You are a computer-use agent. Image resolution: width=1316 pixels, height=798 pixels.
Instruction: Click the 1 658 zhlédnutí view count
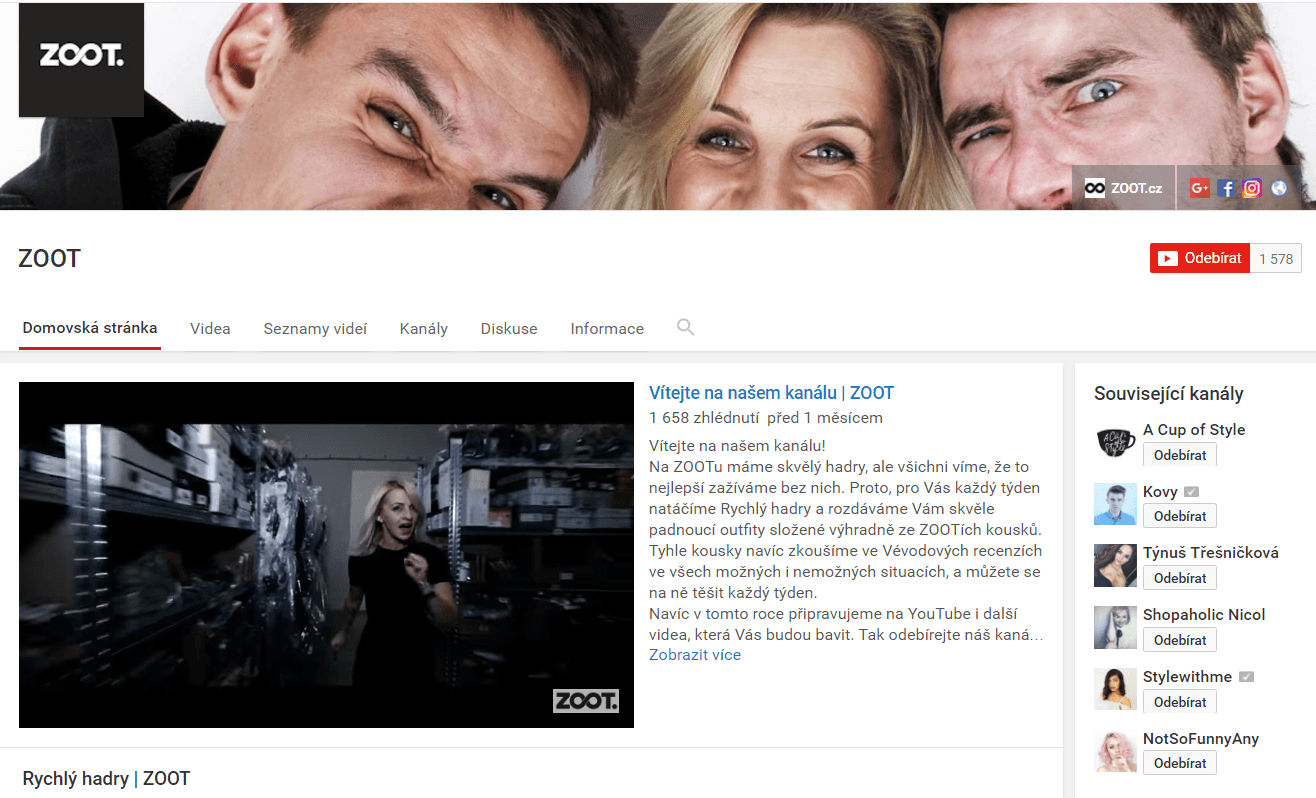pos(704,418)
